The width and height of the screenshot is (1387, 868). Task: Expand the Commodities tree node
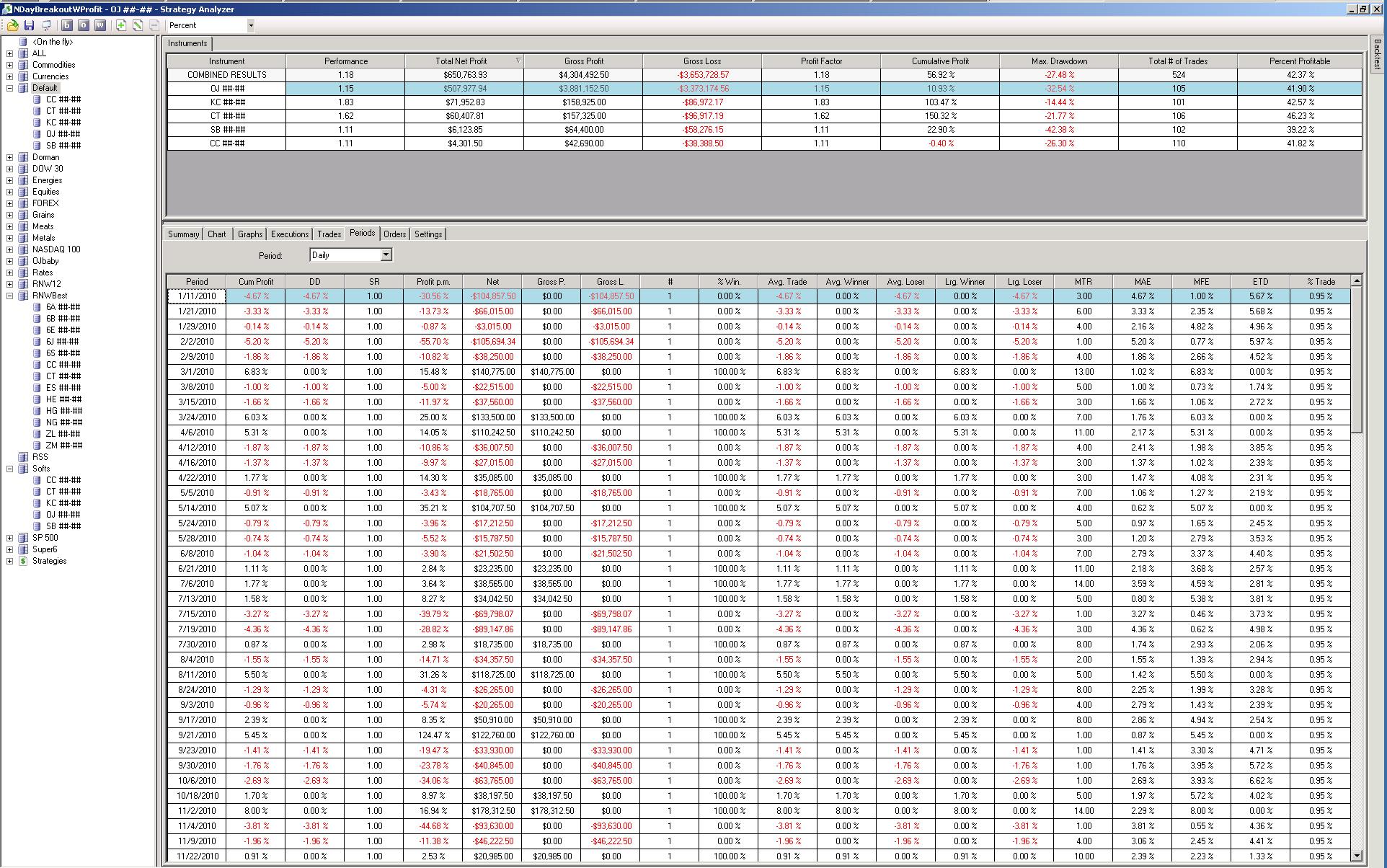[9, 65]
